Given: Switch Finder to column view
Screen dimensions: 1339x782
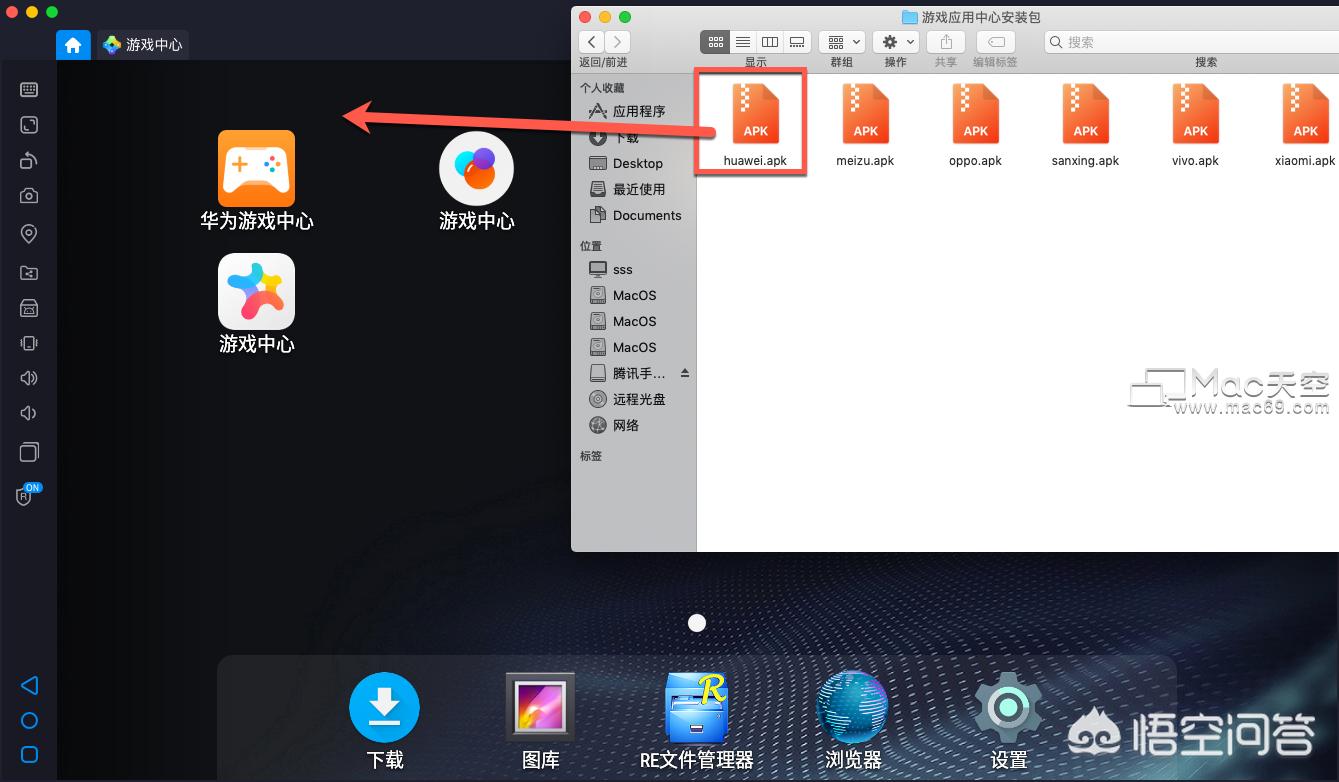Looking at the screenshot, I should pyautogui.click(x=770, y=42).
